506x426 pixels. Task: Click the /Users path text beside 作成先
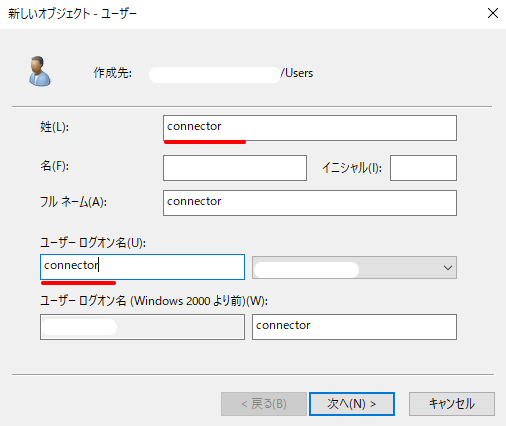pos(297,73)
